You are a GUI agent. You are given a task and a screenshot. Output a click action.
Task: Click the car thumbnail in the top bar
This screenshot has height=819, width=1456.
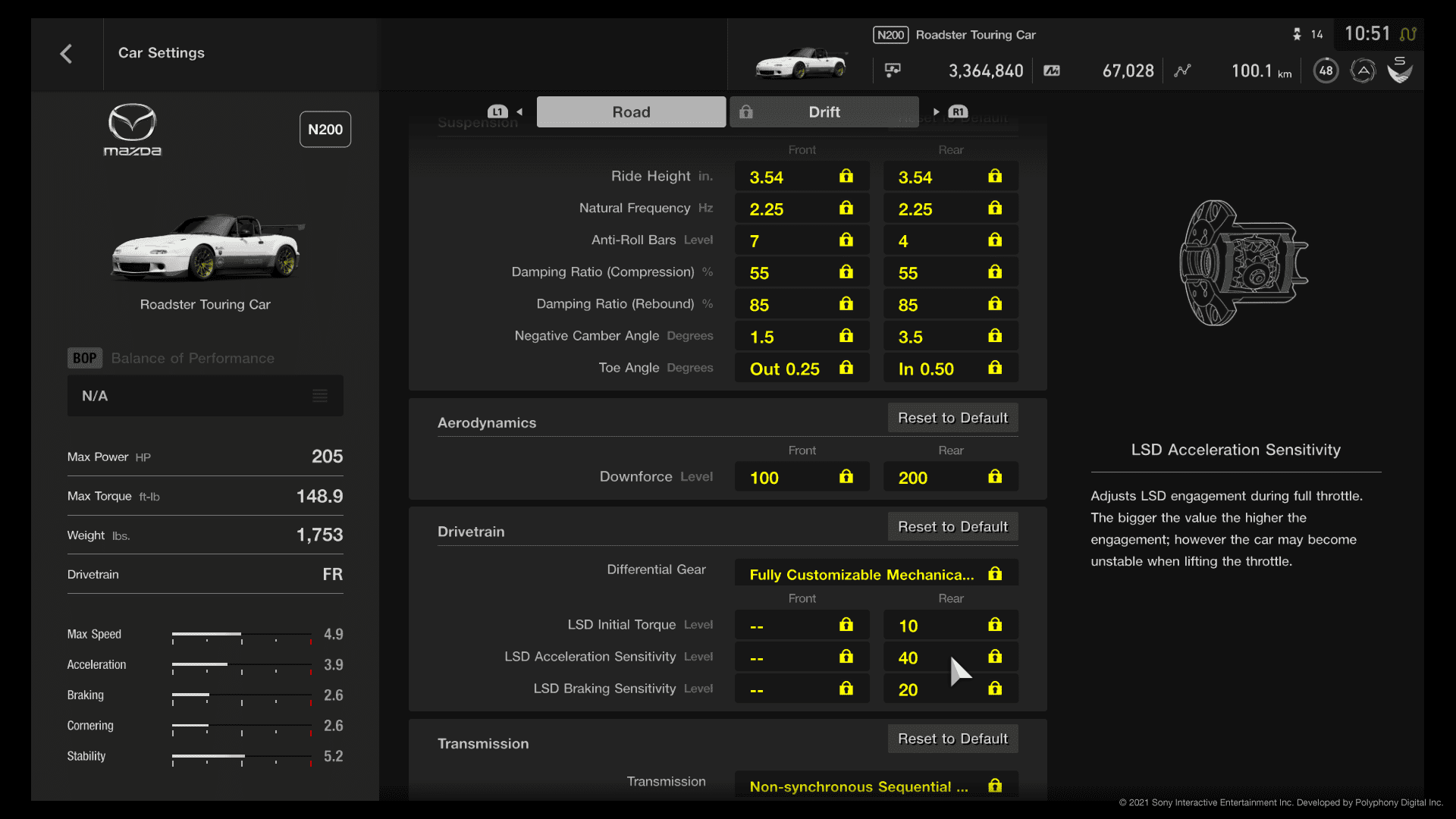(801, 64)
